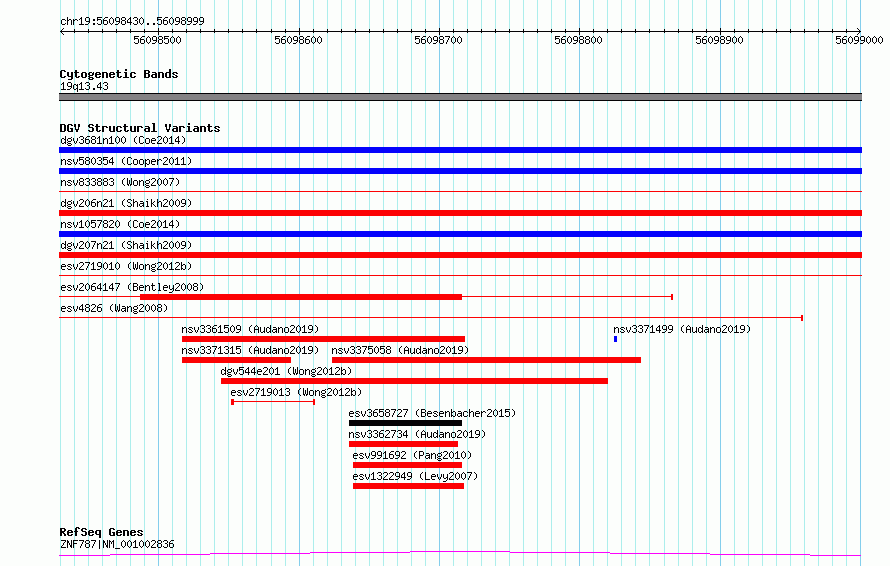Click the chr19:56098430..56098999 region label
The height and width of the screenshot is (566, 890).
(x=132, y=21)
